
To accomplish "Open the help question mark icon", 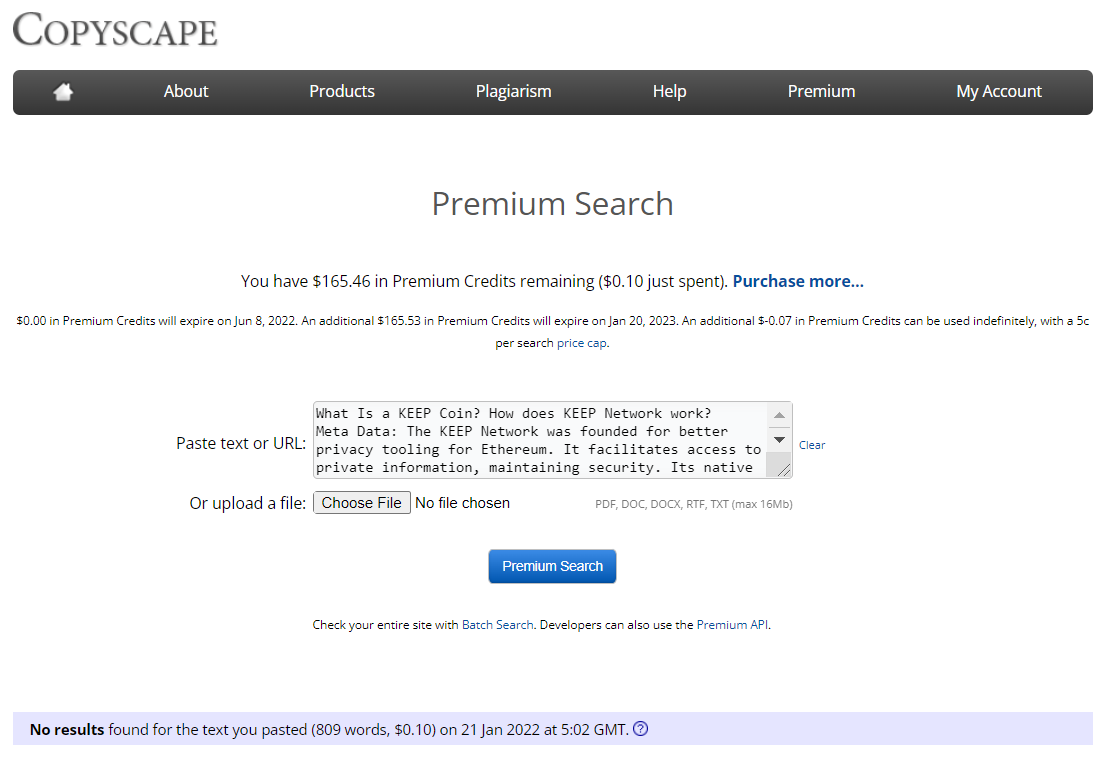I will 640,729.
